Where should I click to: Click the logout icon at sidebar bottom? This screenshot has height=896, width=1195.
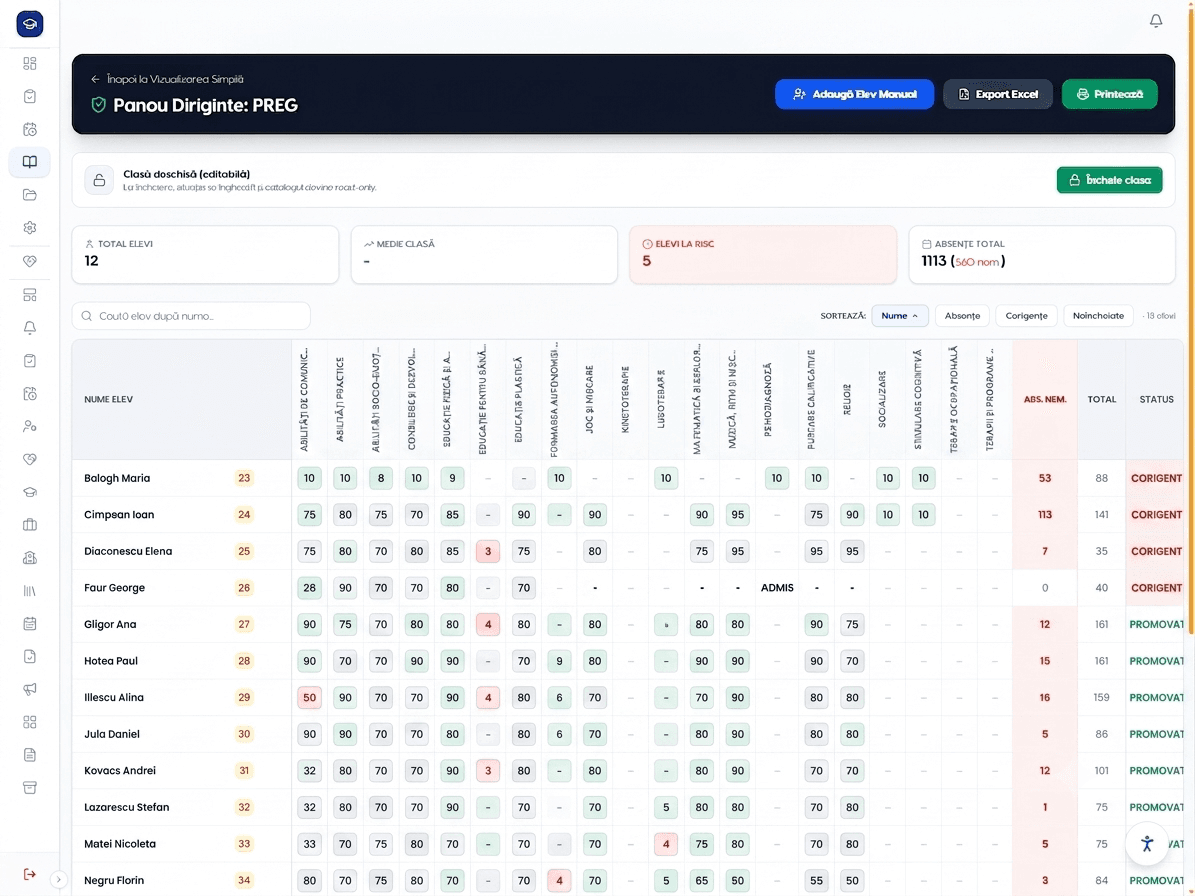(30, 874)
